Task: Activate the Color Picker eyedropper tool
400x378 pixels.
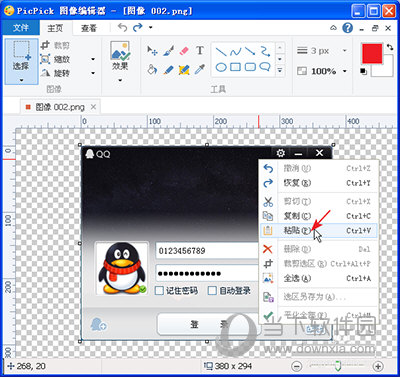Action: click(200, 69)
